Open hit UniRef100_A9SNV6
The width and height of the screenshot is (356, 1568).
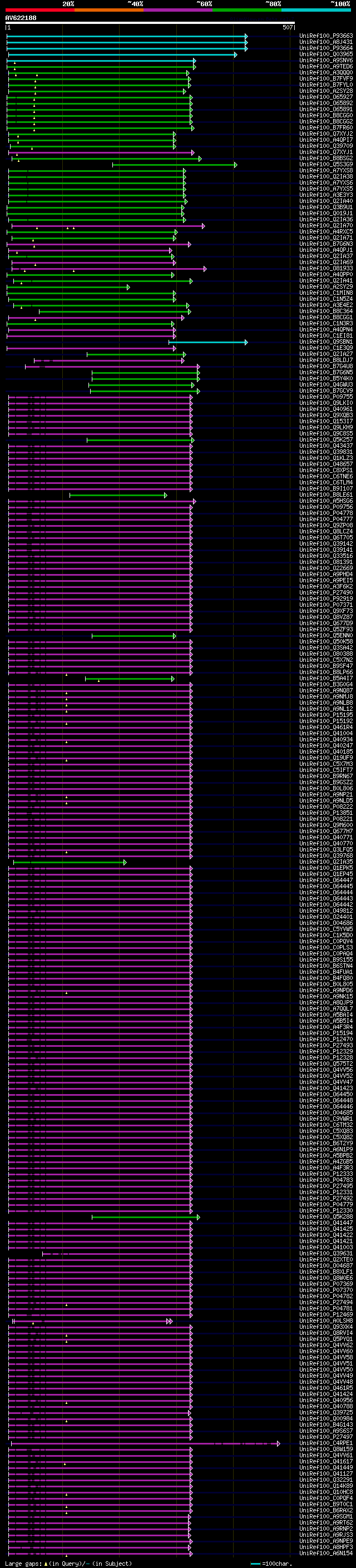[x=326, y=60]
